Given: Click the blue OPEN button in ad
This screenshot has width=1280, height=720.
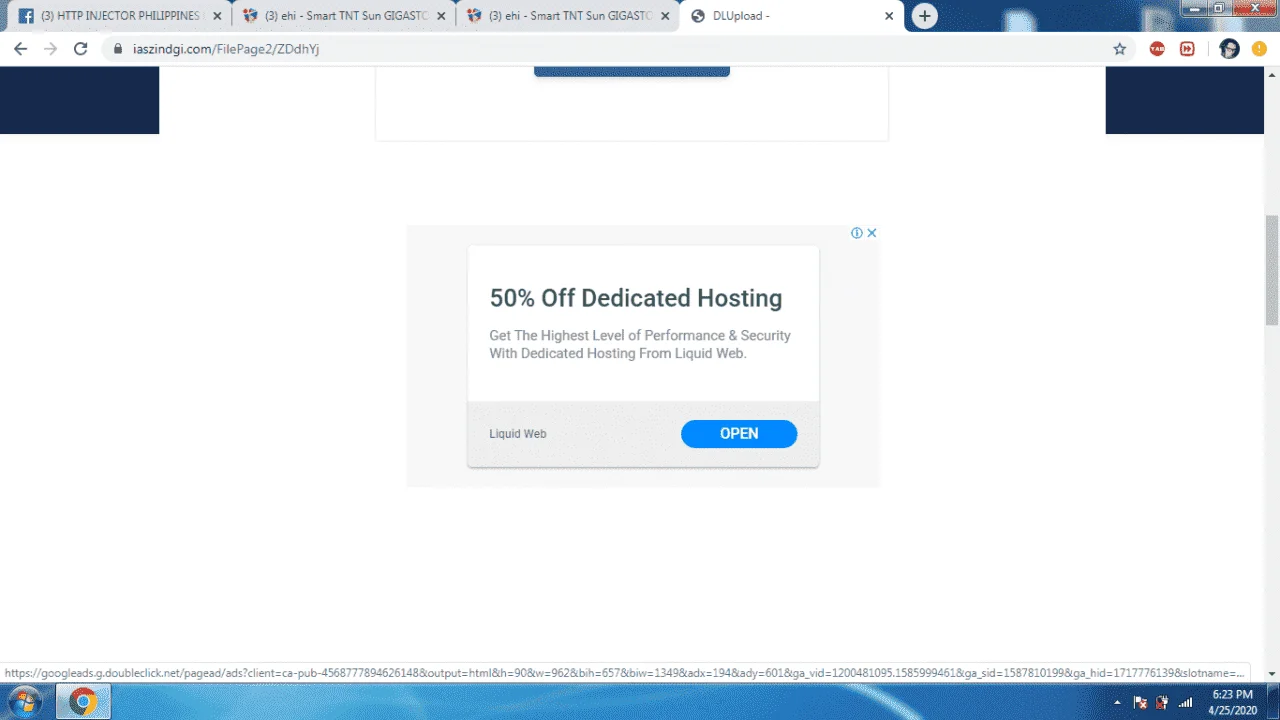Looking at the screenshot, I should tap(739, 433).
